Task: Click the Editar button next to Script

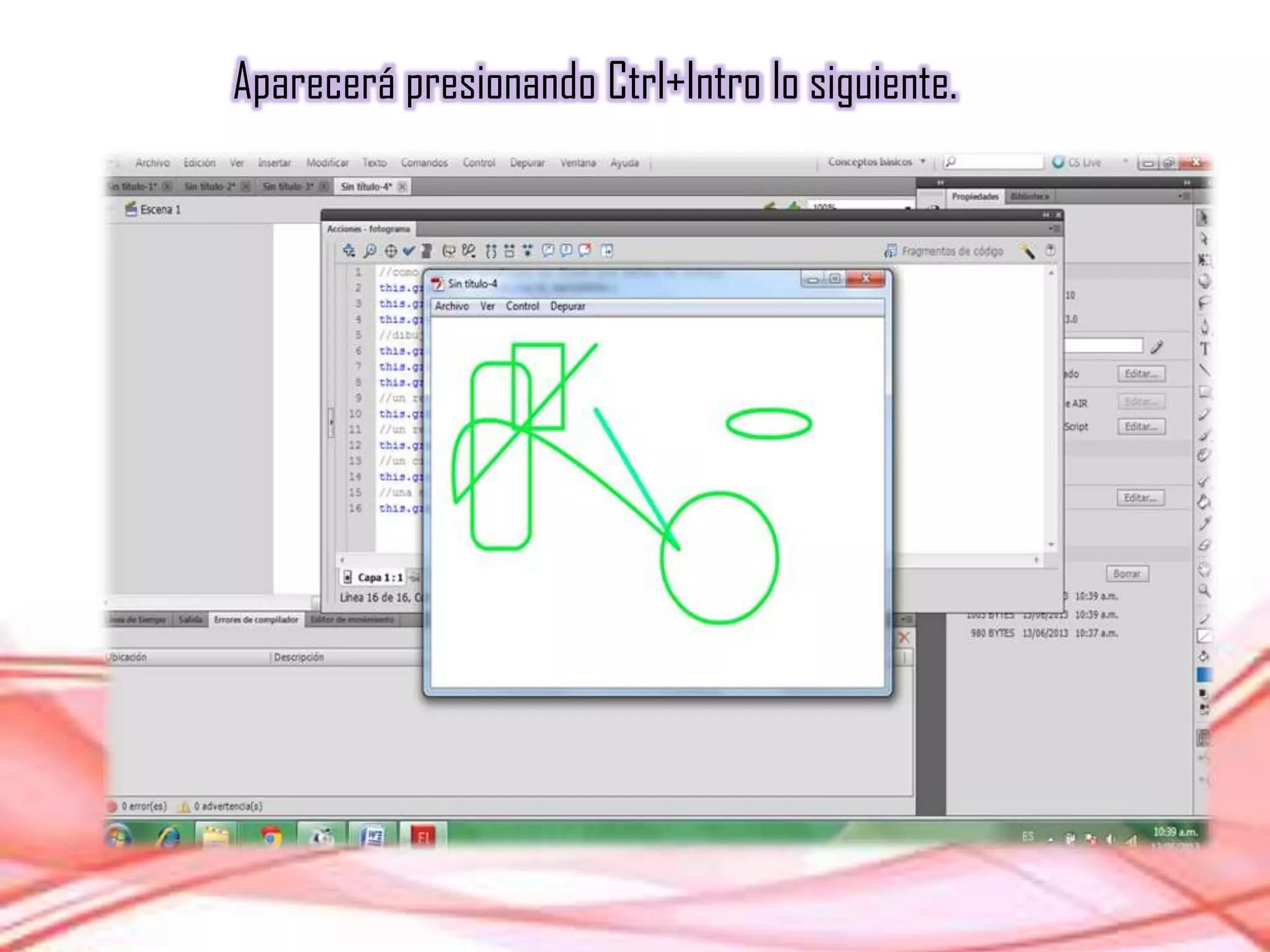Action: tap(1141, 426)
